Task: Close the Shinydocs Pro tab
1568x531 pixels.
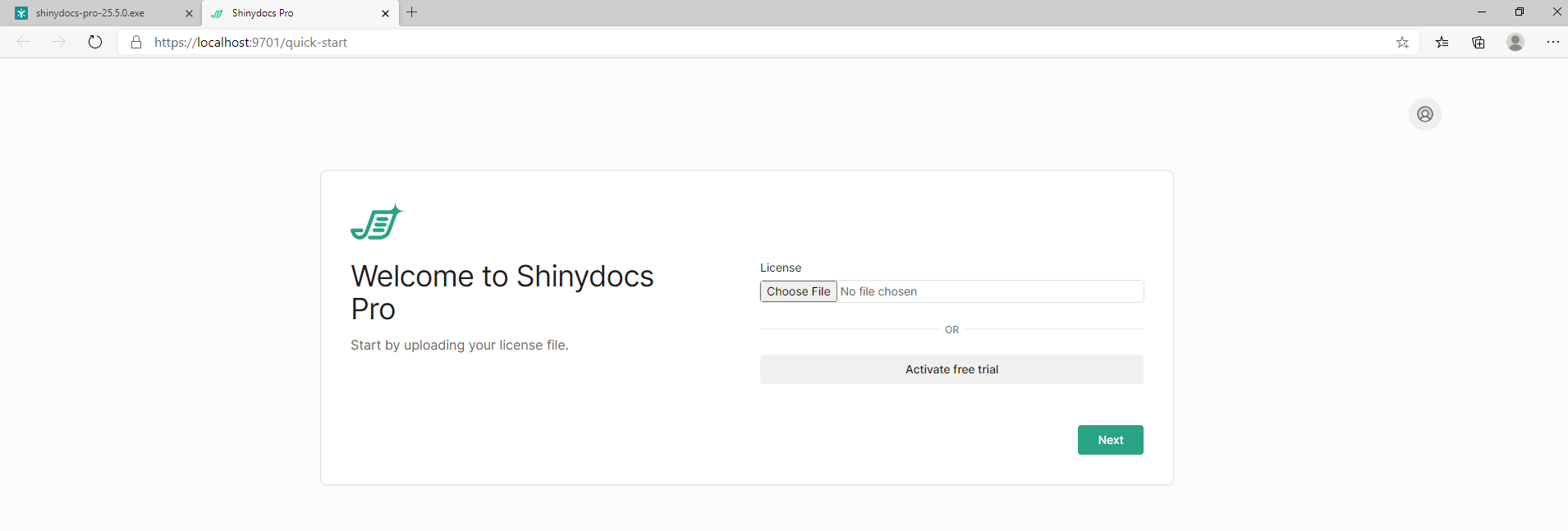Action: pos(385,13)
